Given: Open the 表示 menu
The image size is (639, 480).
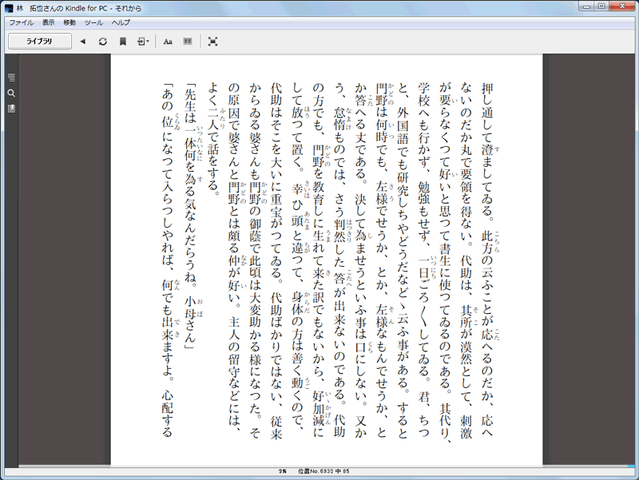Looking at the screenshot, I should pos(48,22).
